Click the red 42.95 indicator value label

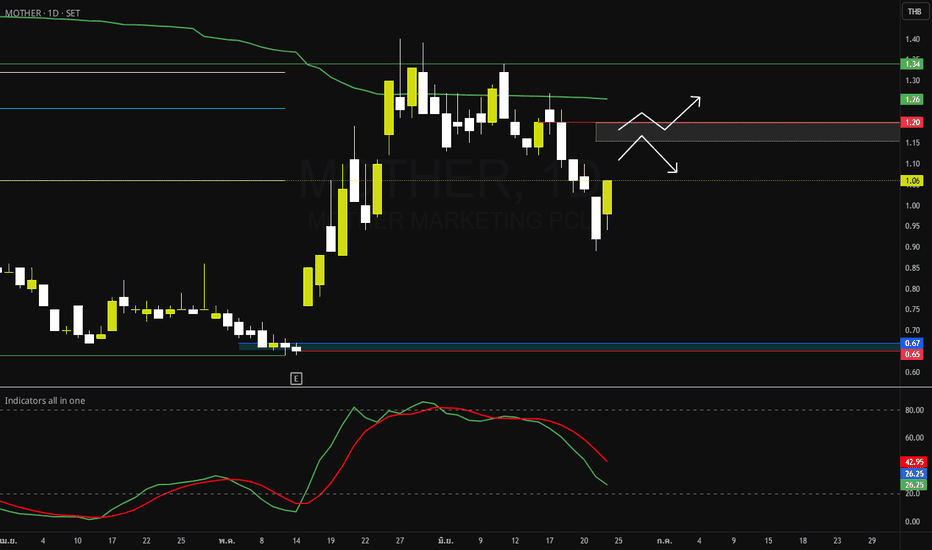click(913, 462)
